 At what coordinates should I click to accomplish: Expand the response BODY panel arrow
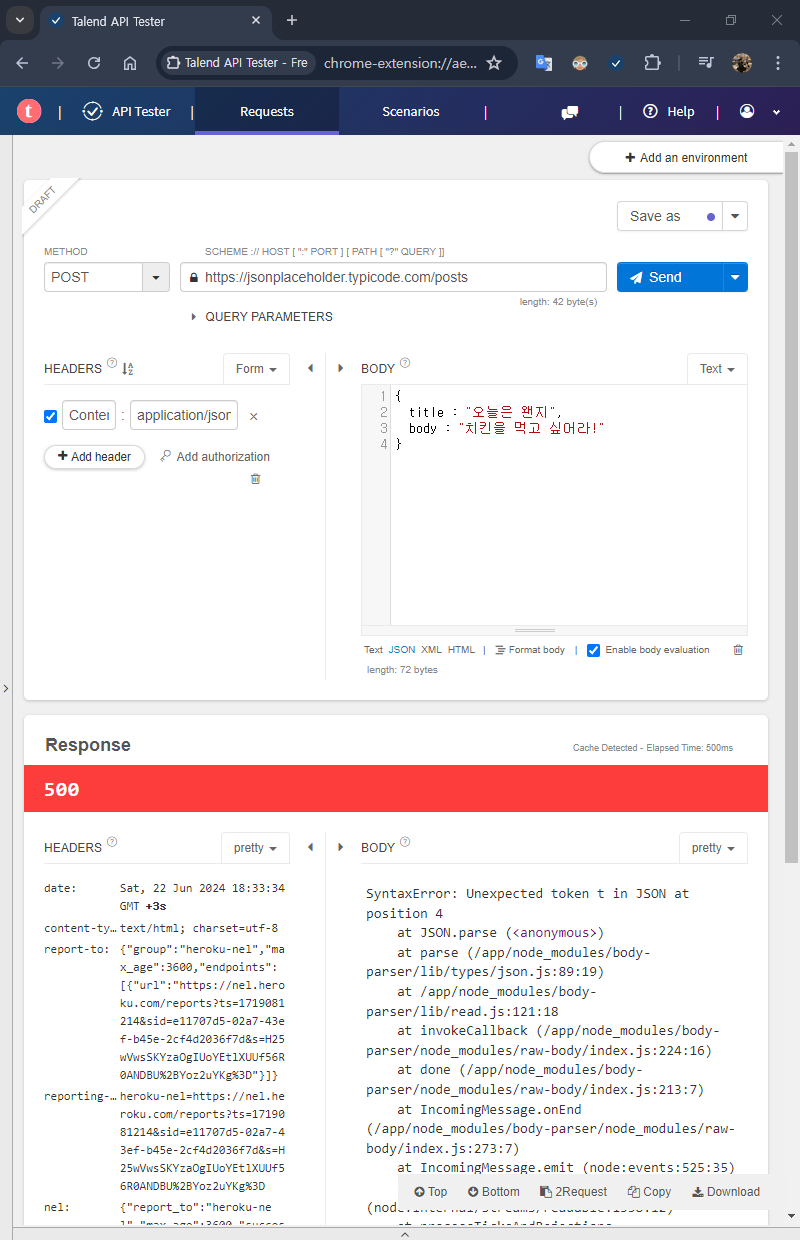coord(343,847)
